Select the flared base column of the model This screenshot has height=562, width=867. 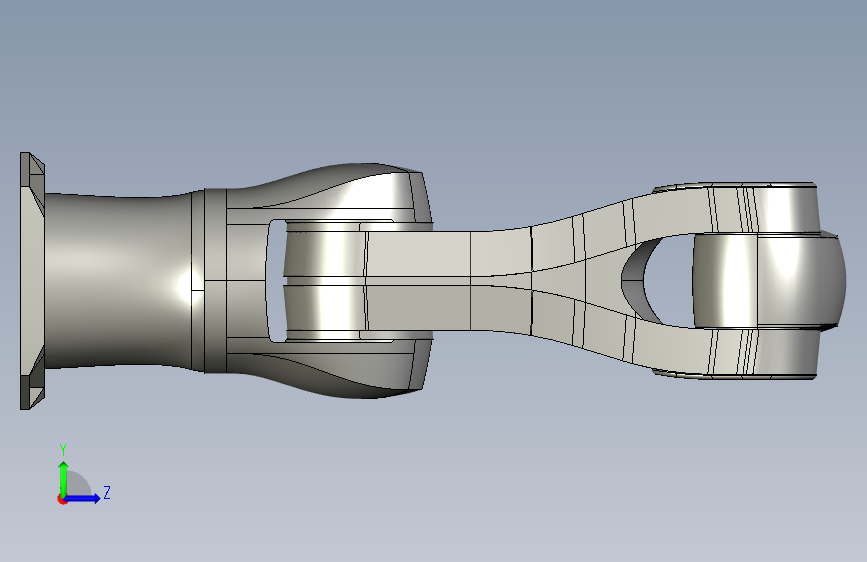119,281
